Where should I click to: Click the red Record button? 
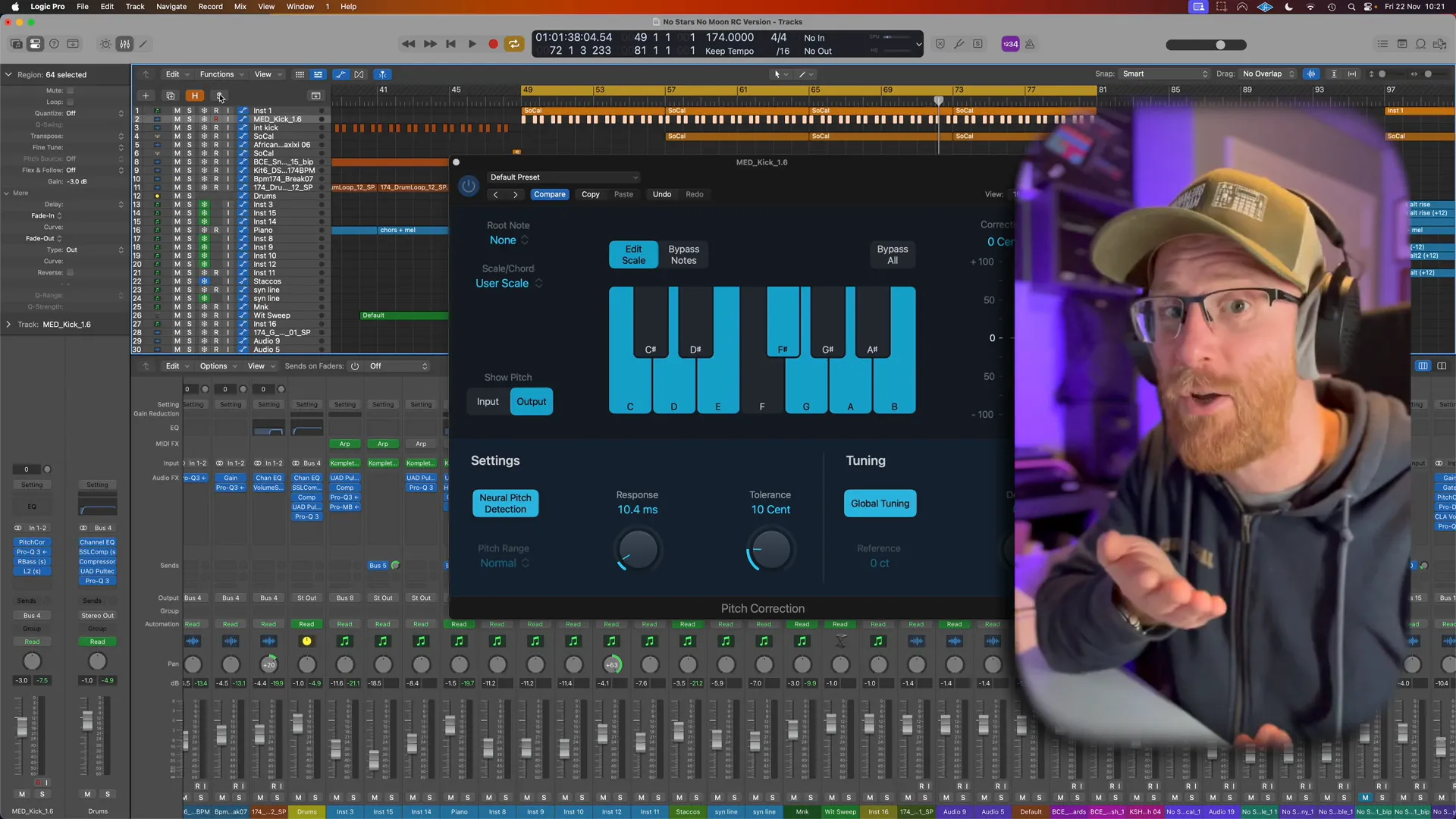(x=493, y=44)
